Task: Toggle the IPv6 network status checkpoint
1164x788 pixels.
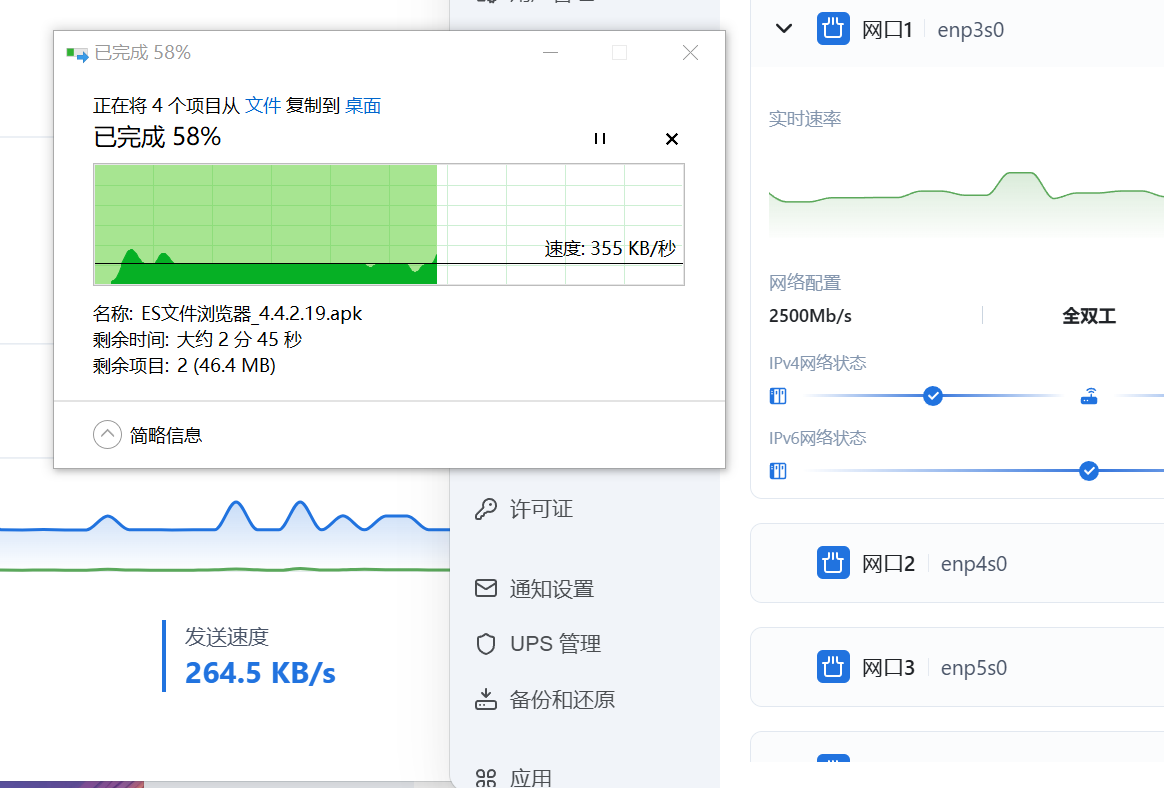Action: point(1089,470)
